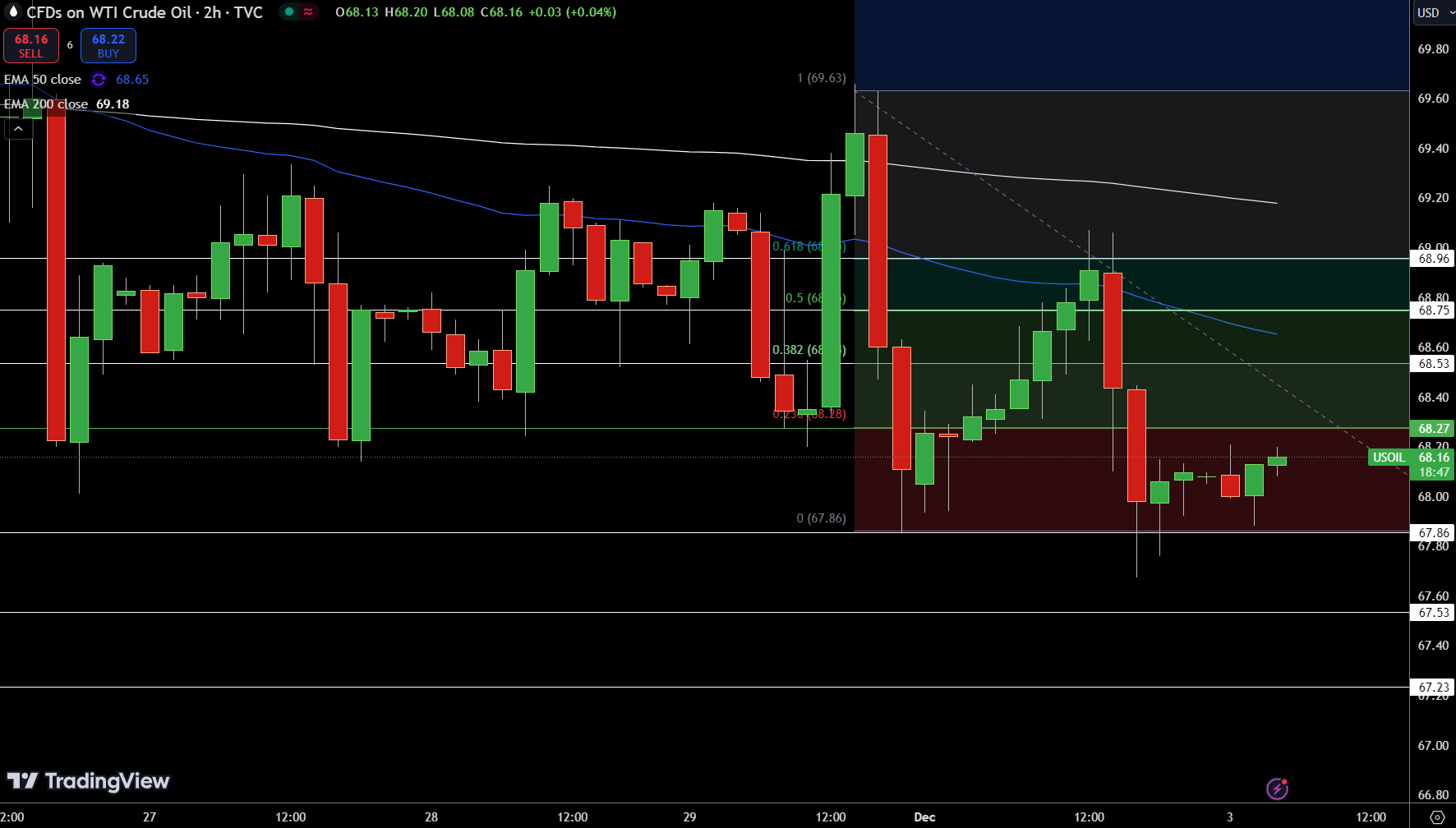The image size is (1456, 828).
Task: Click the 68.53 price axis label
Action: [1434, 364]
